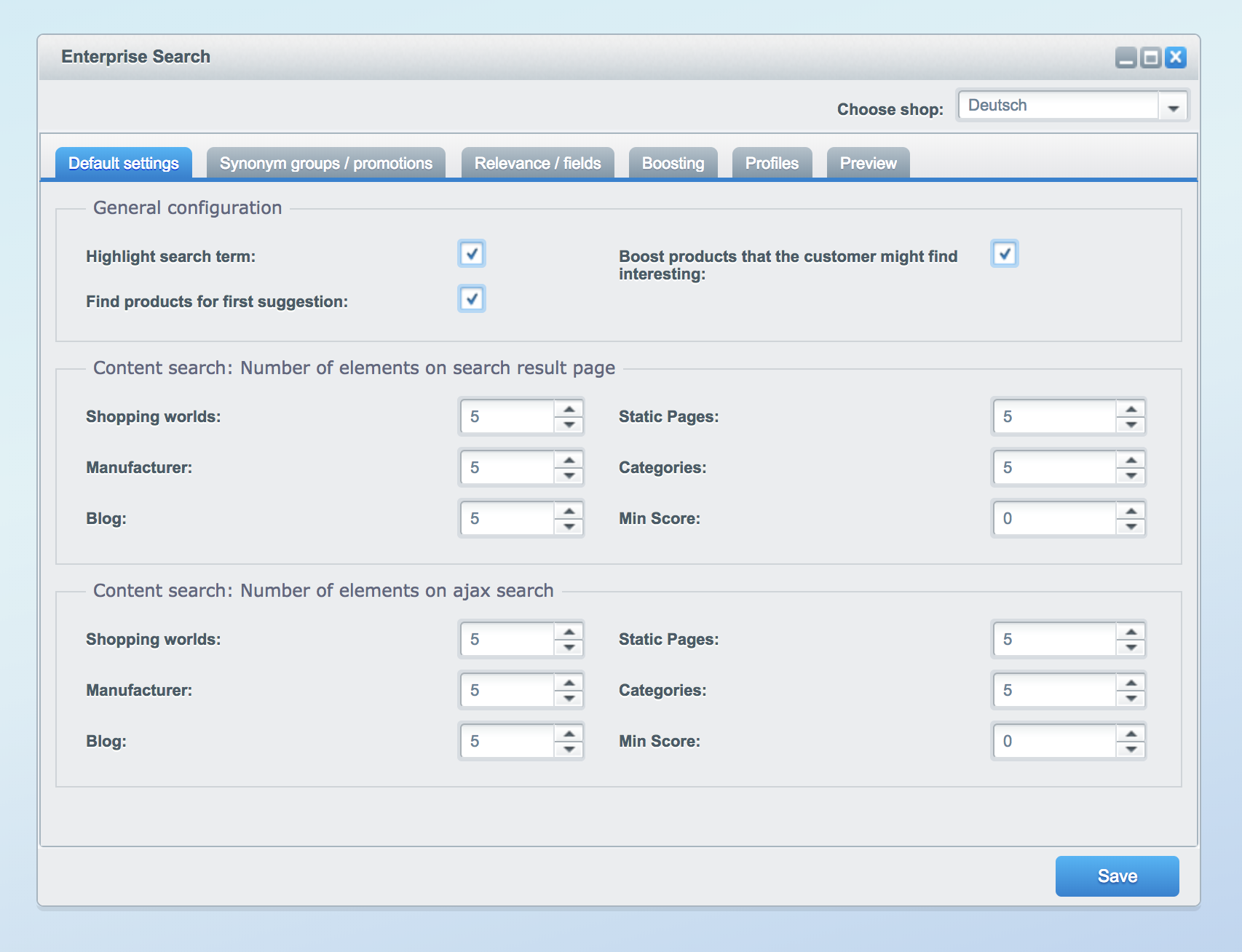Viewport: 1242px width, 952px height.
Task: Close the Enterprise Search window
Action: tap(1175, 57)
